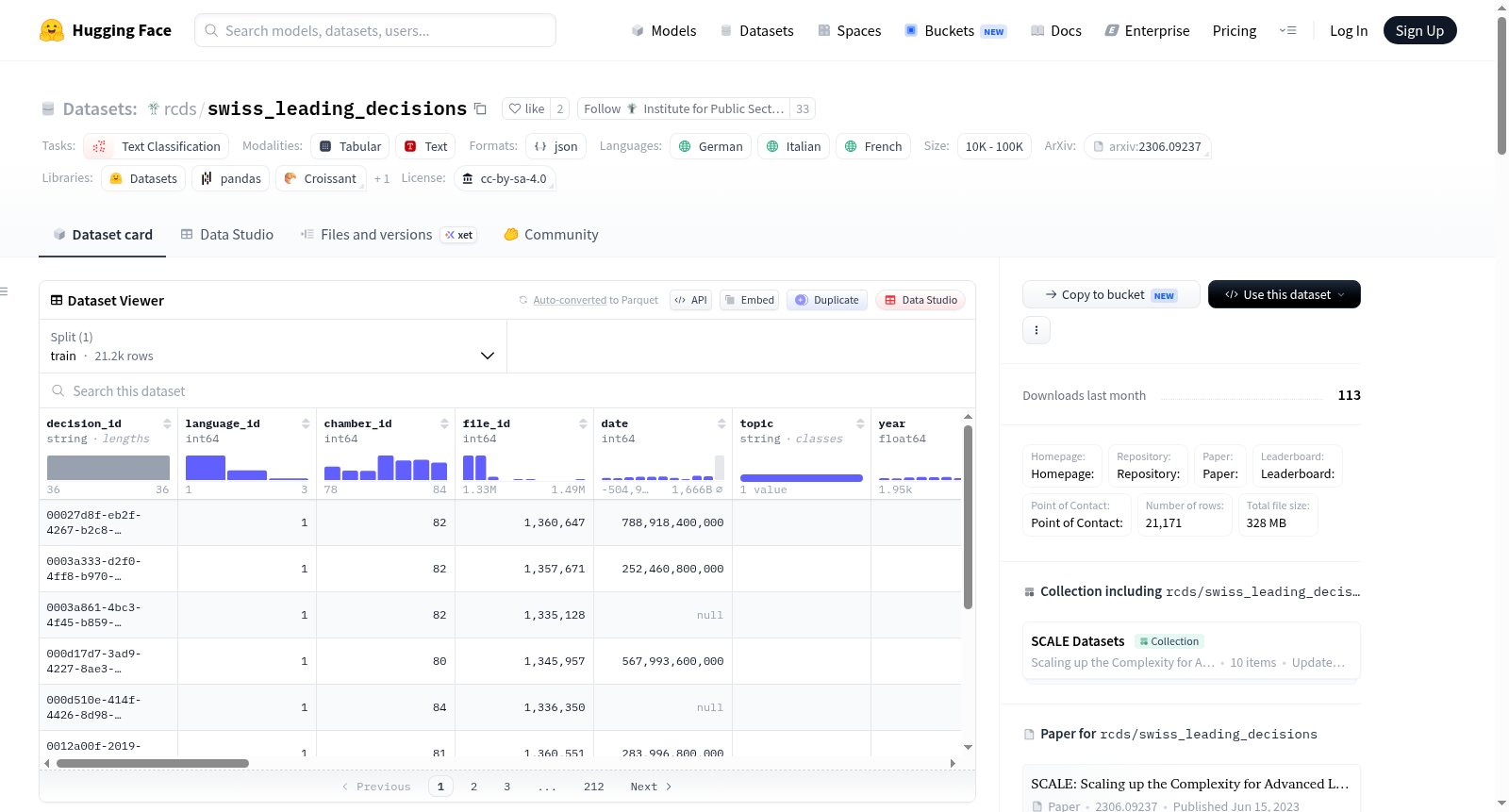Copy the dataset name with the copy icon
Screen dimensions: 1509x812
(x=480, y=108)
